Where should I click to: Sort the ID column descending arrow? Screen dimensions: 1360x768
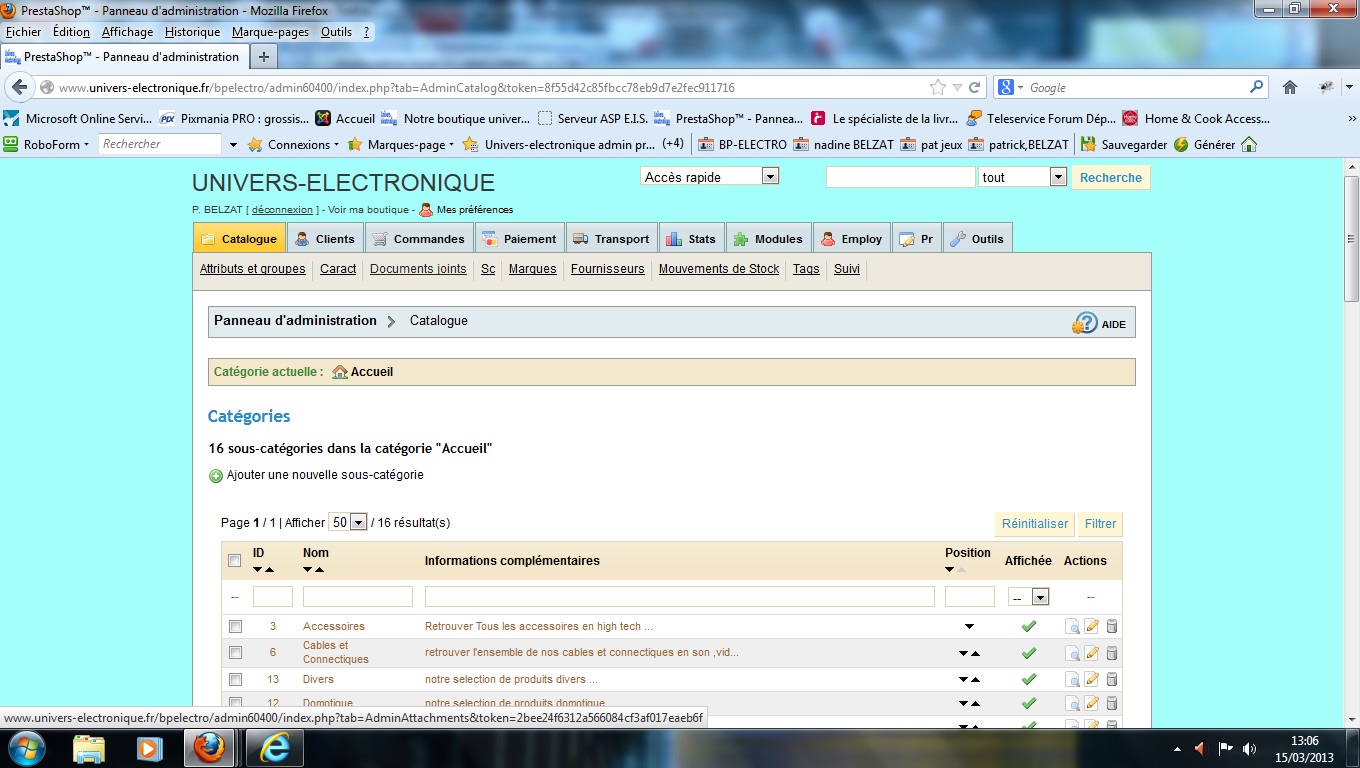coord(258,570)
